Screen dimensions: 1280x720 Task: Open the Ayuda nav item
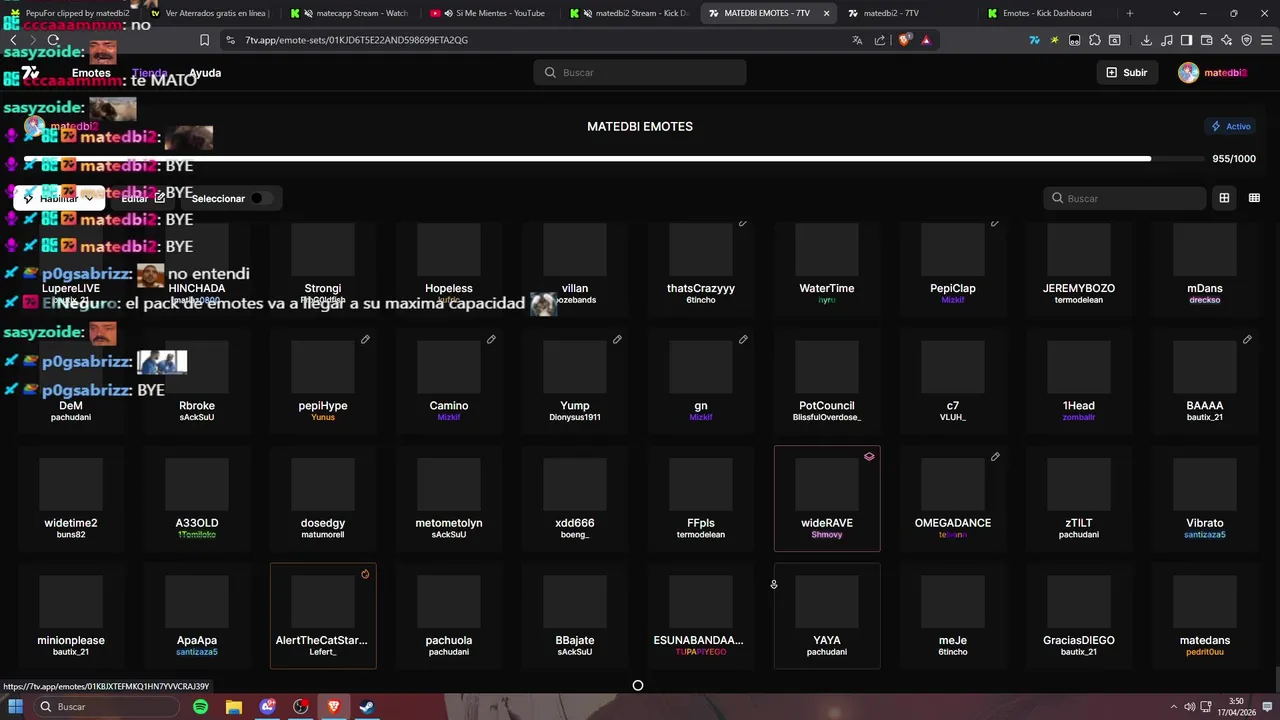point(205,73)
